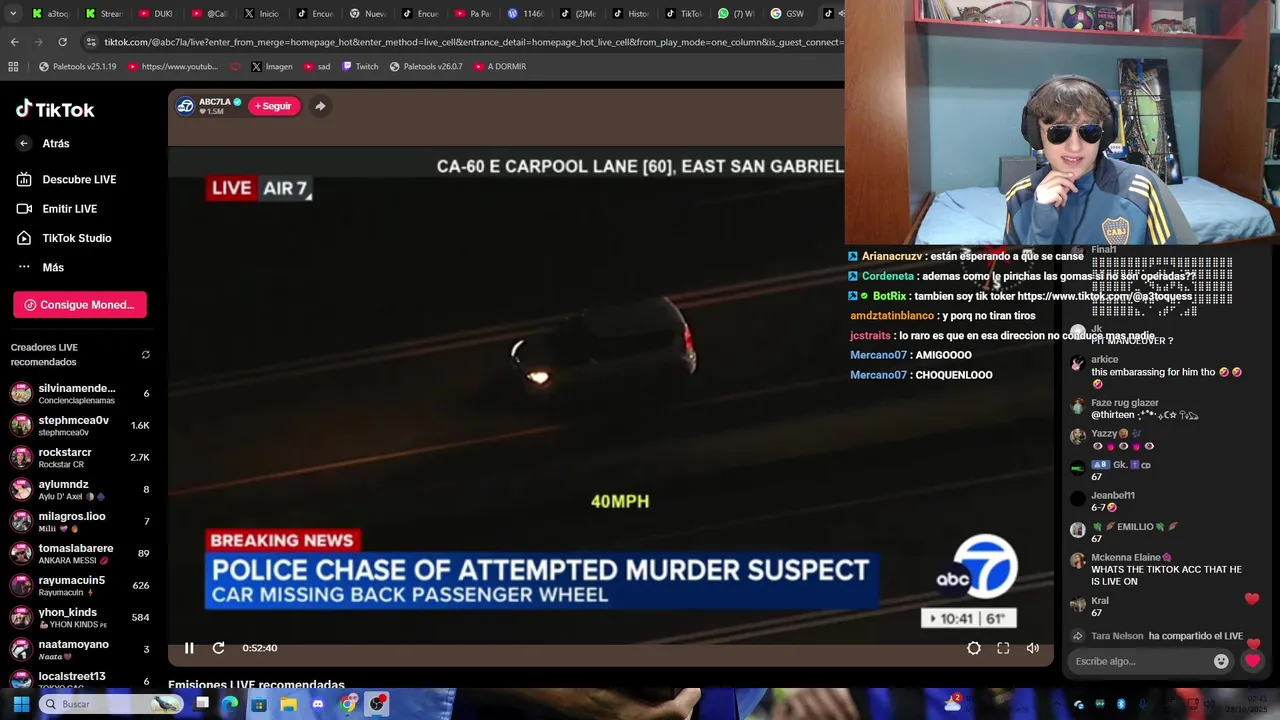Open the Más menu
The image size is (1280, 720).
tap(40, 267)
